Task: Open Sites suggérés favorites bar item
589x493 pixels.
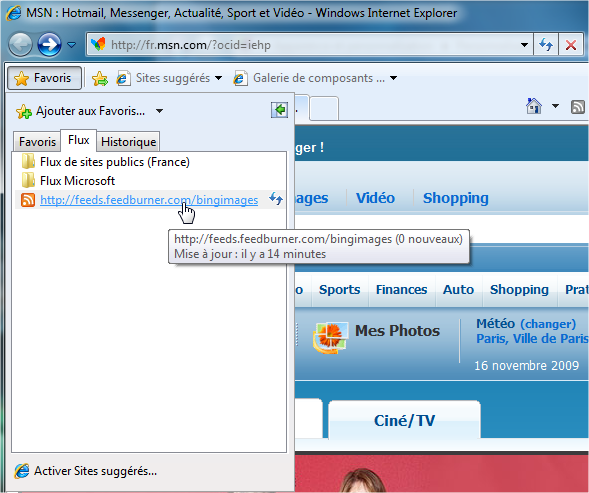Action: click(164, 78)
